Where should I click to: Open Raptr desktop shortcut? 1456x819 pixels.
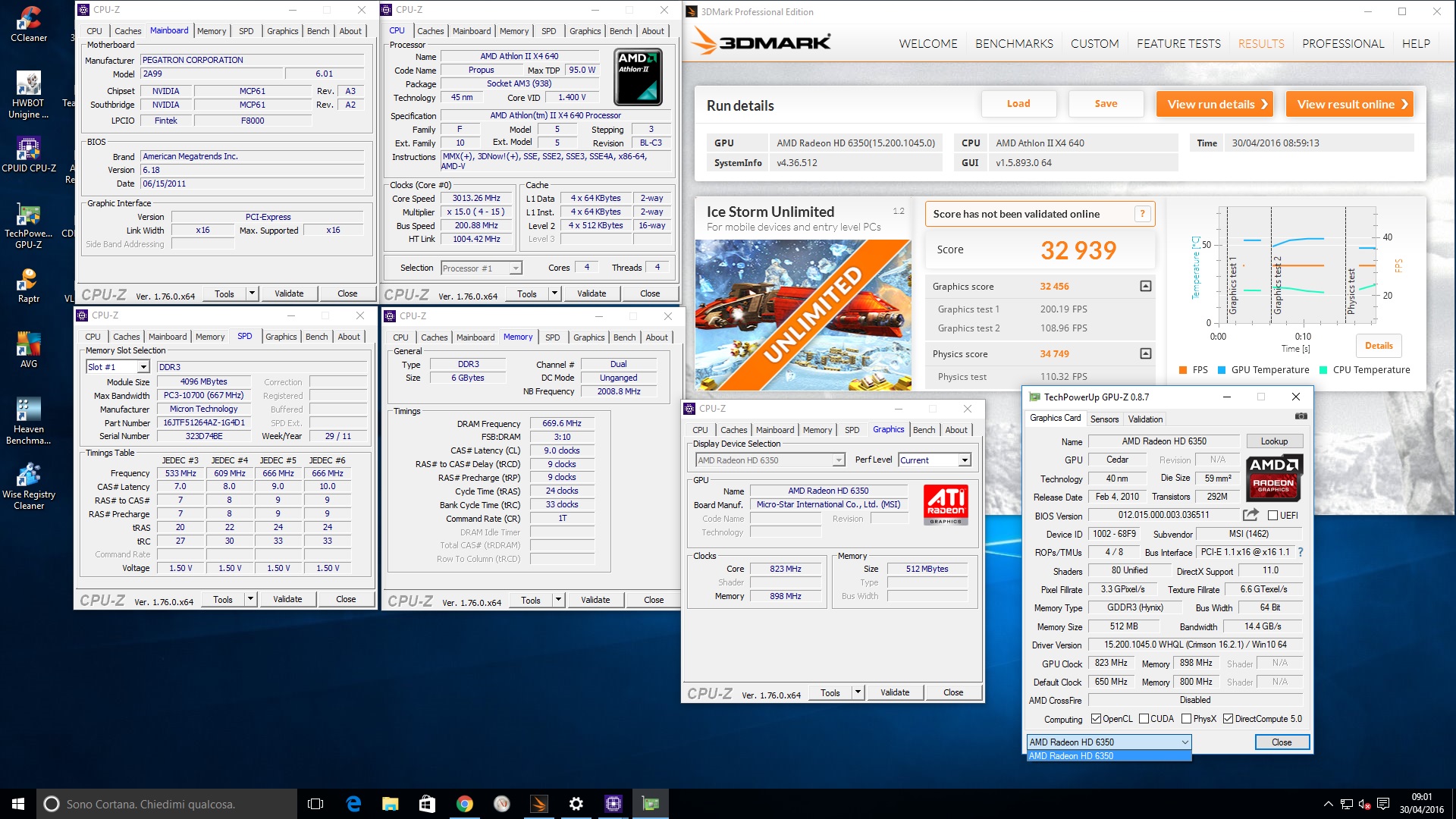coord(29,285)
